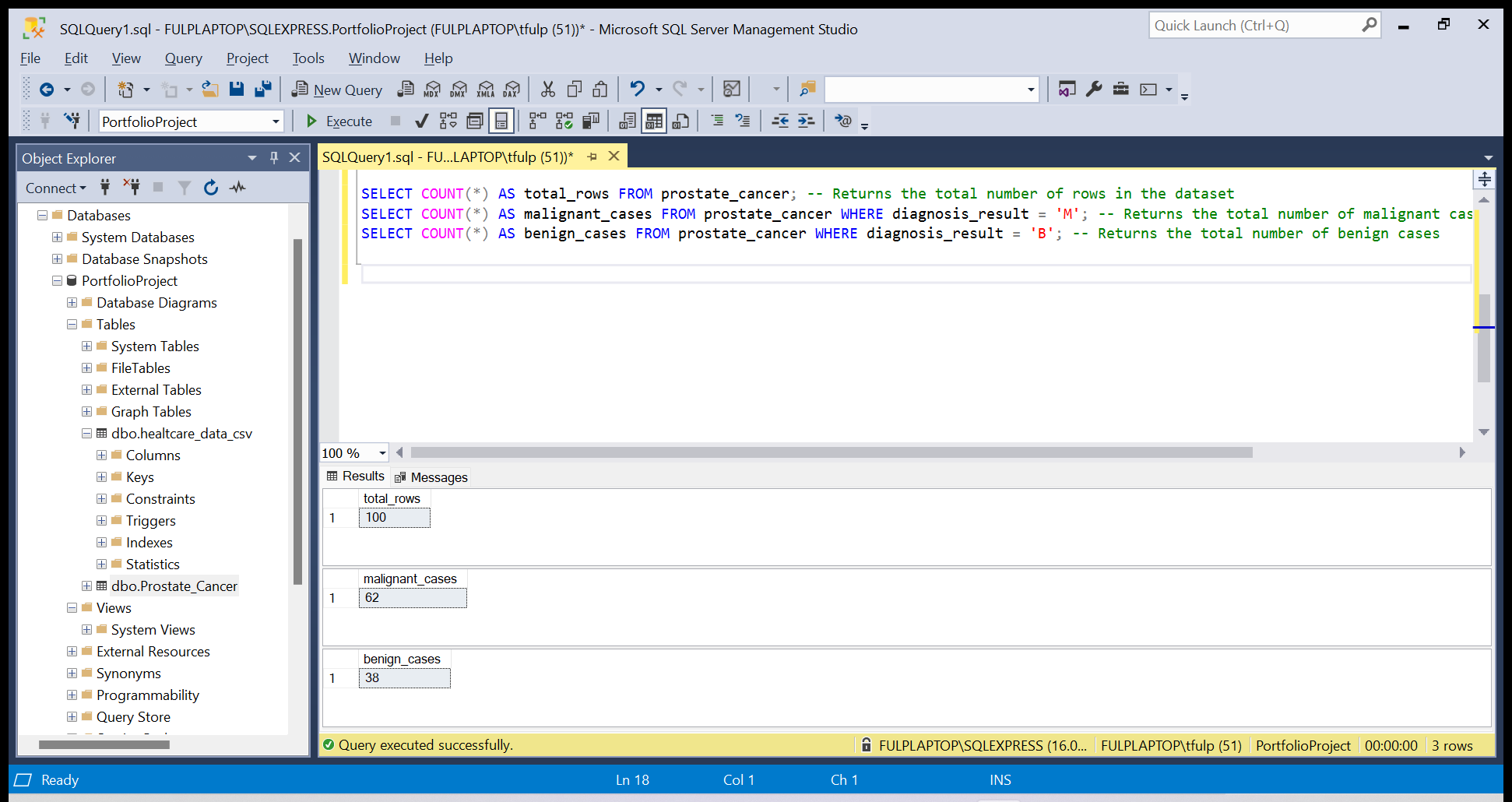Viewport: 1512px width, 802px height.
Task: Open the PortfolioProject database dropdown
Action: (x=276, y=121)
